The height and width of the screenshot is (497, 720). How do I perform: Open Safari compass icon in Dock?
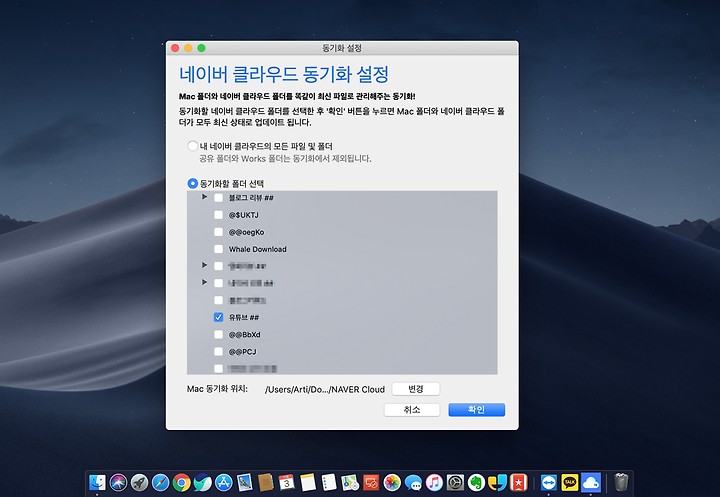(x=160, y=483)
